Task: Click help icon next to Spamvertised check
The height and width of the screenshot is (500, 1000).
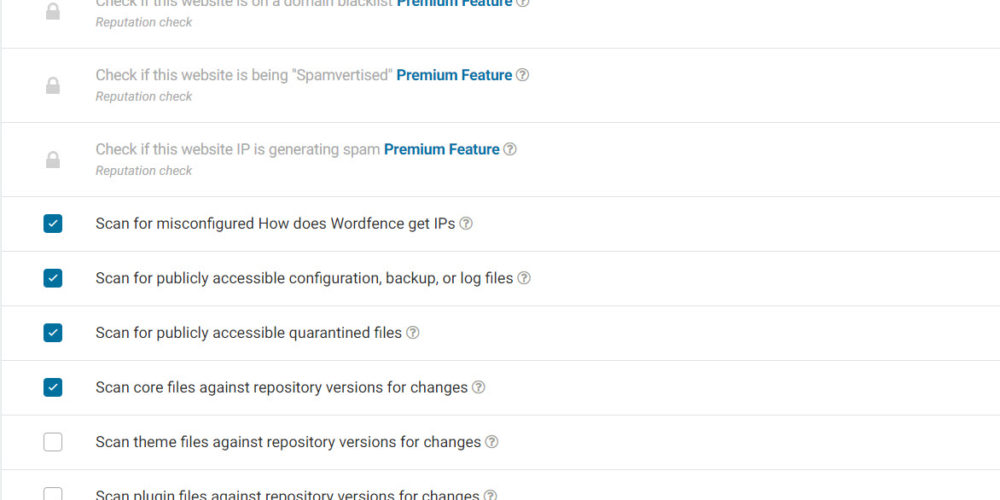Action: click(x=523, y=75)
